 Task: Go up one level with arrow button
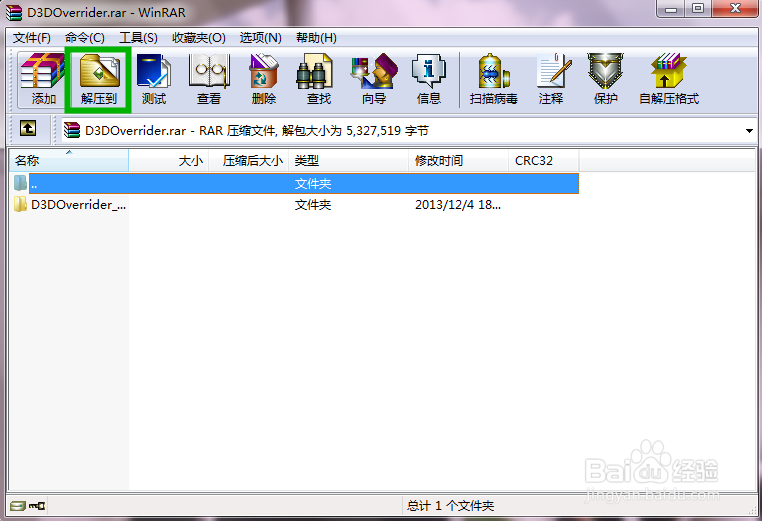click(28, 129)
